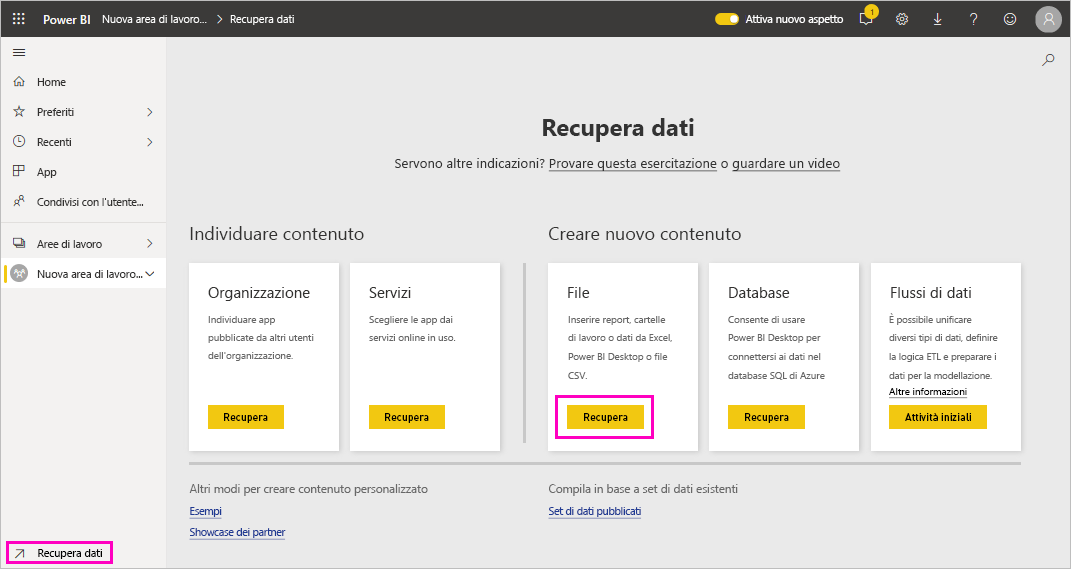This screenshot has height=569, width=1071.
Task: Click the File card title
Action: click(x=579, y=293)
